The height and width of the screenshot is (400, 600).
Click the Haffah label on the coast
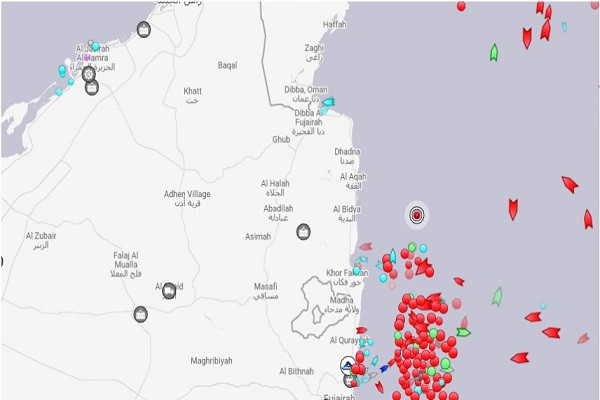pos(308,25)
